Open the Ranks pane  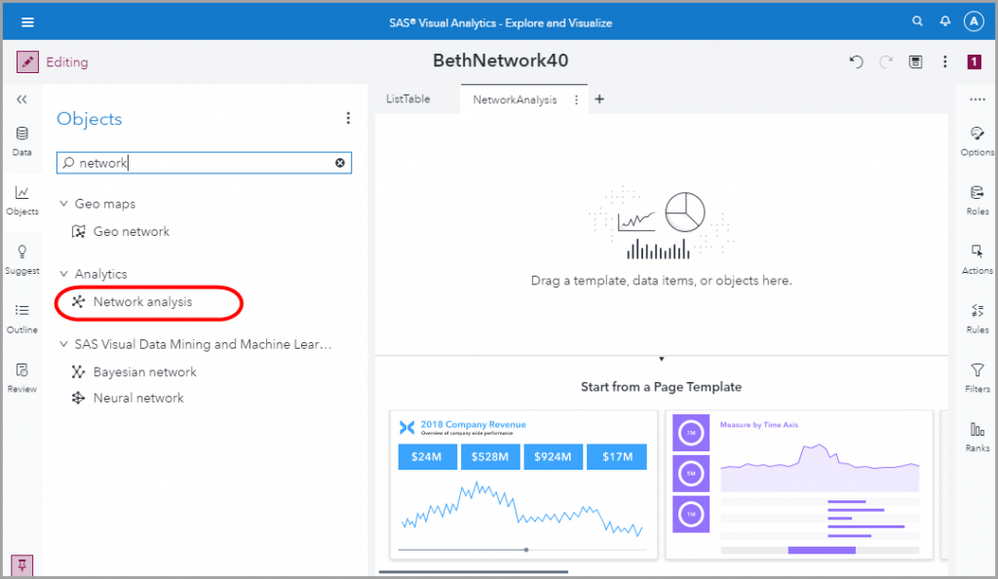[977, 436]
